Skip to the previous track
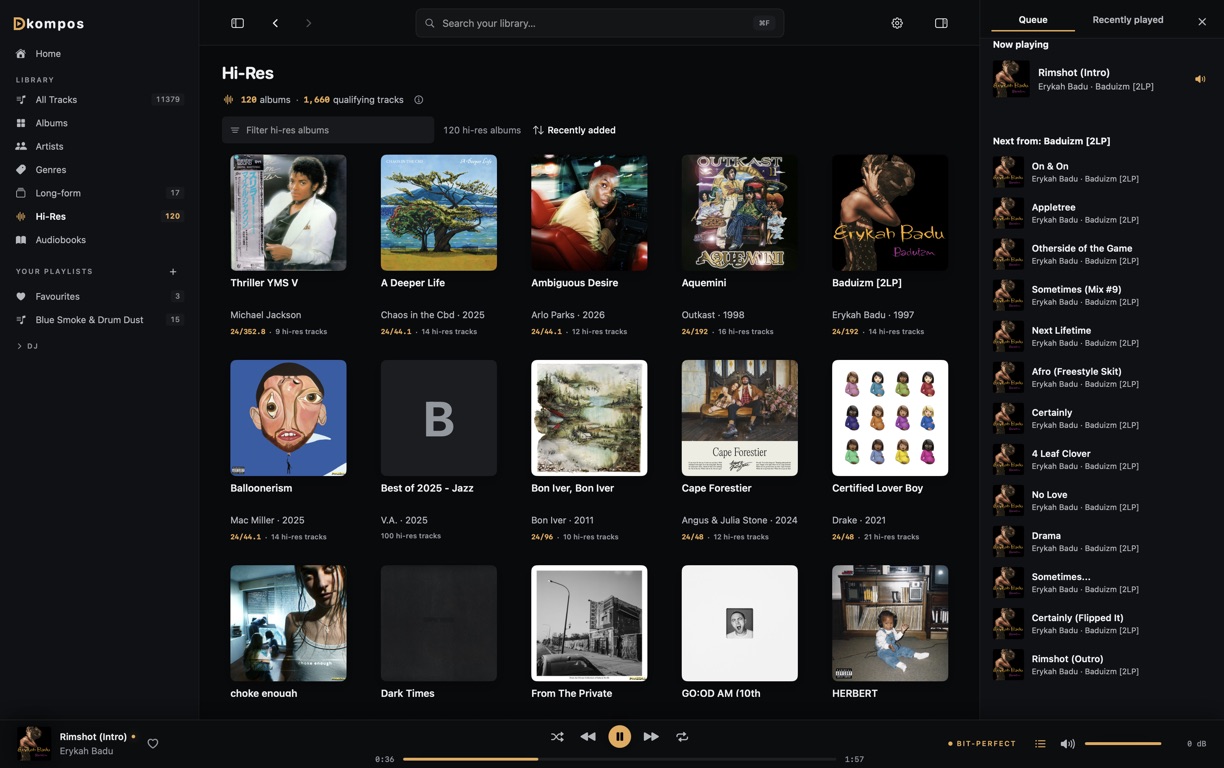 click(x=588, y=737)
